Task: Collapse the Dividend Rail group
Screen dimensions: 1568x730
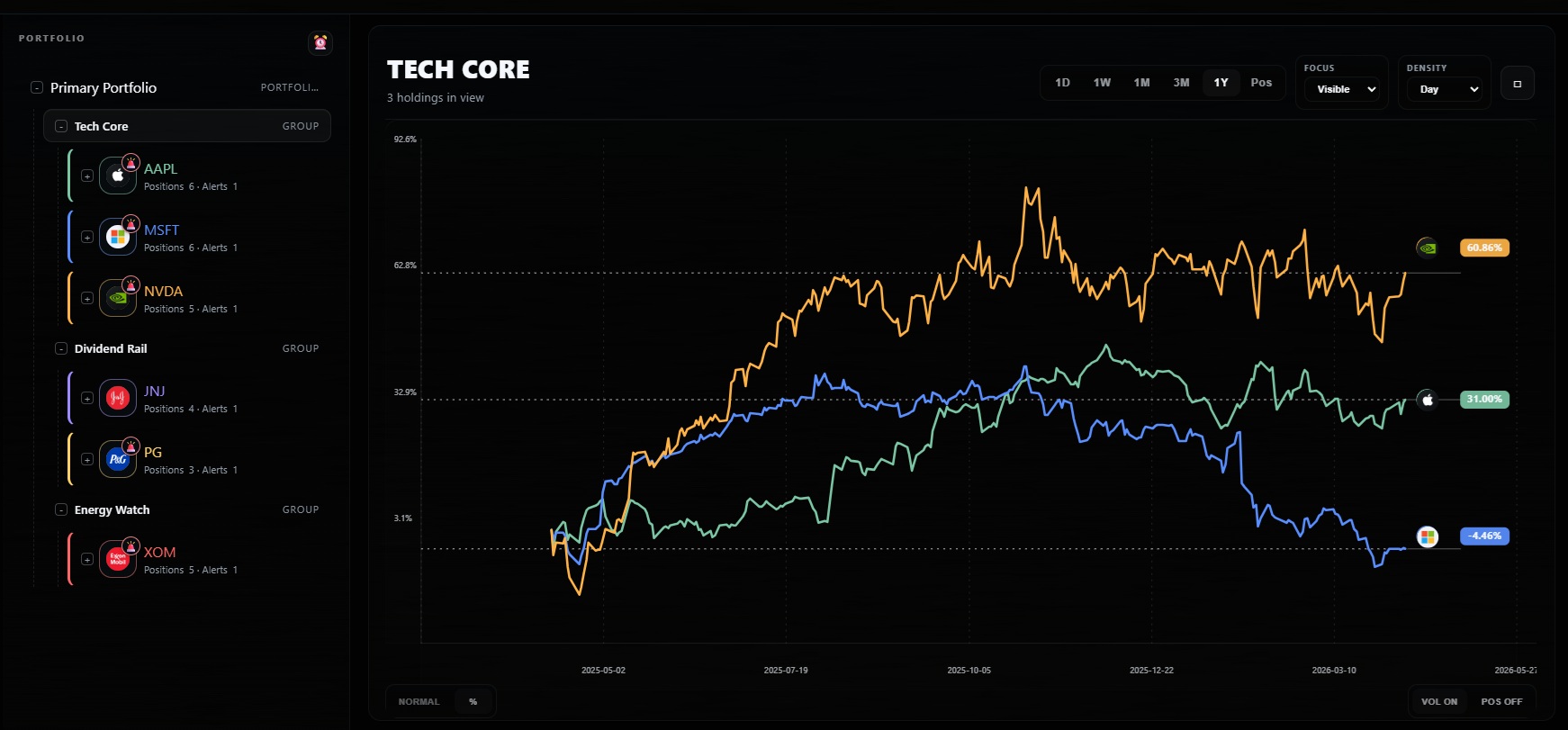Action: click(61, 348)
